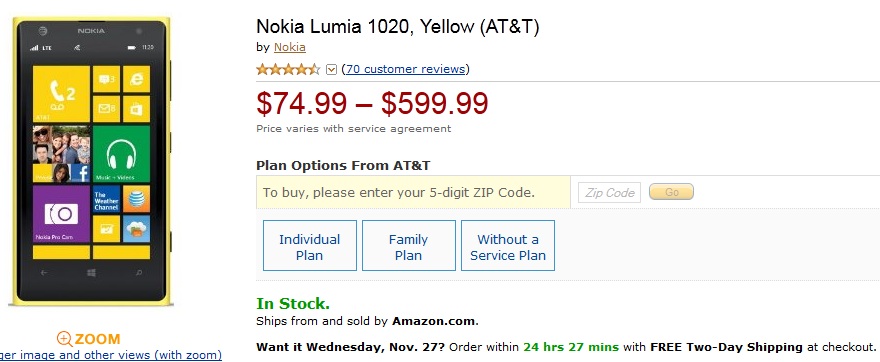This screenshot has height=362, width=880.
Task: Visit the Nokia brand link
Action: [290, 47]
